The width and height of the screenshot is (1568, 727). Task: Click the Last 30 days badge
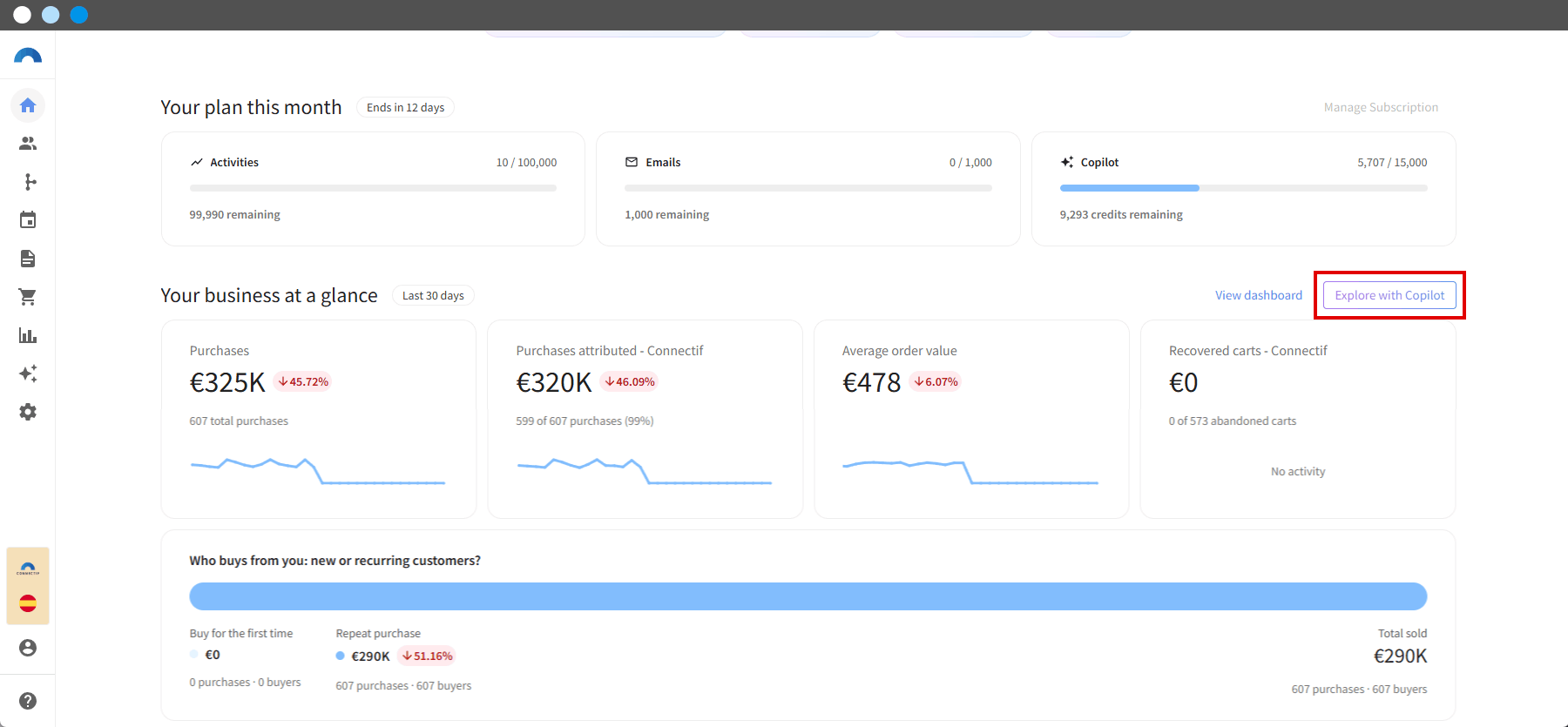pyautogui.click(x=433, y=296)
